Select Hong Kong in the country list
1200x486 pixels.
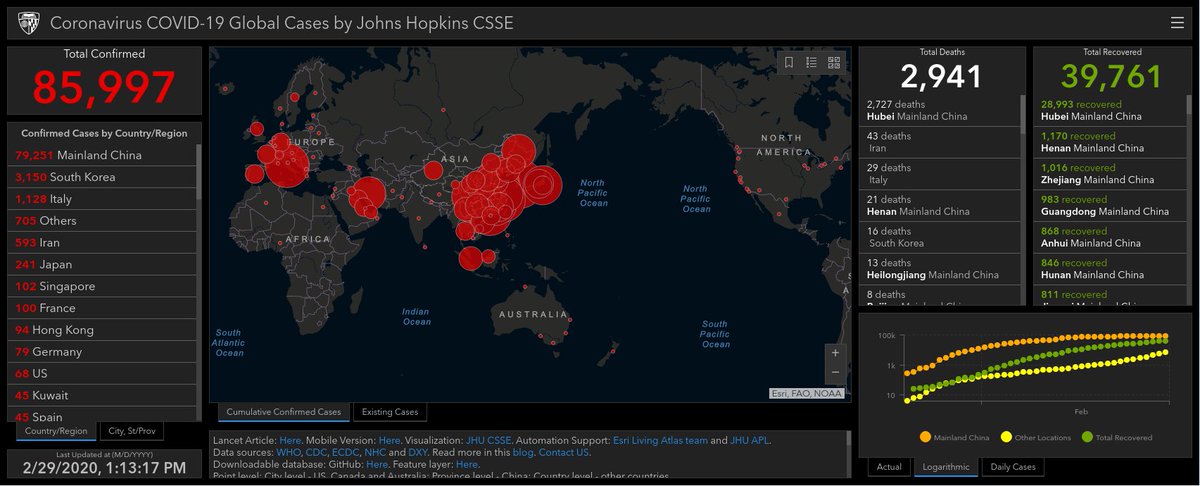[x=103, y=330]
